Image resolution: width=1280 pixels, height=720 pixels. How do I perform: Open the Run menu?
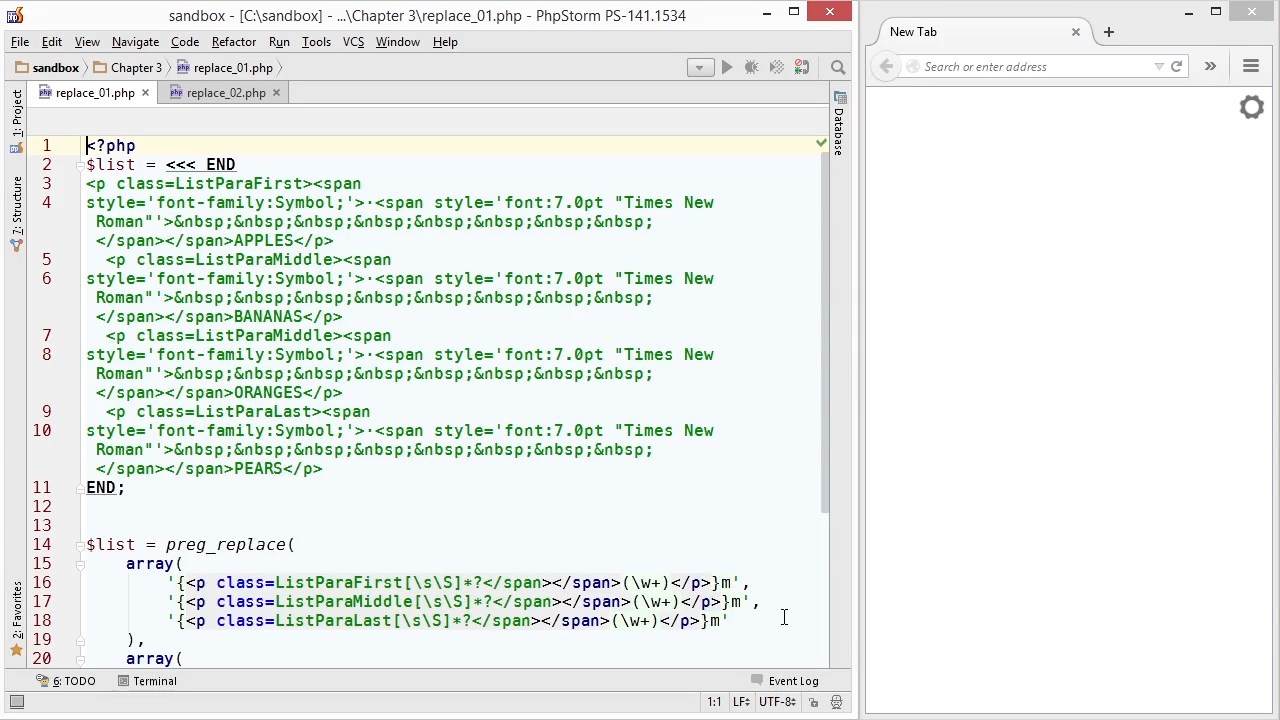click(x=279, y=42)
